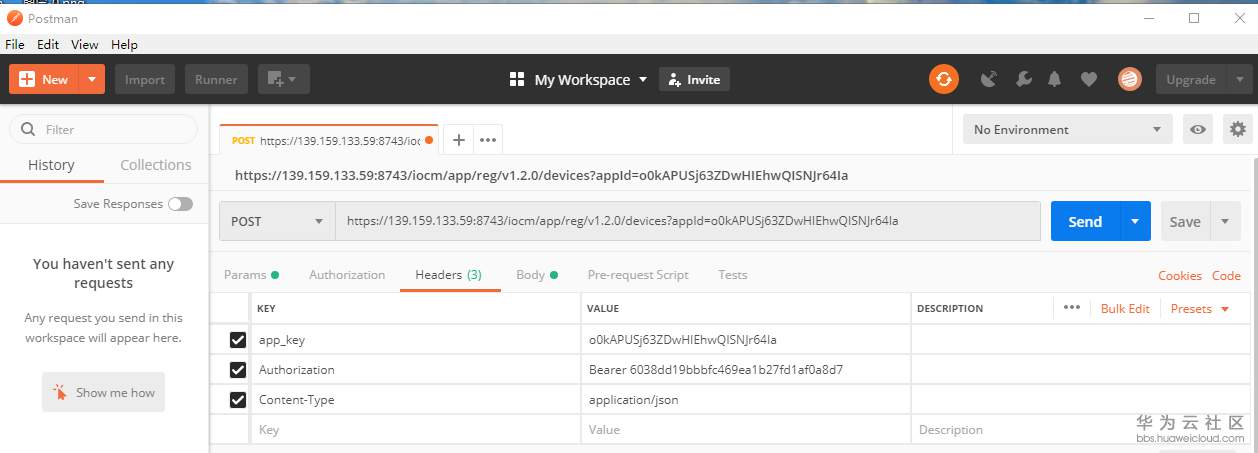The image size is (1258, 453).
Task: Open the Edit menu
Action: (x=48, y=45)
